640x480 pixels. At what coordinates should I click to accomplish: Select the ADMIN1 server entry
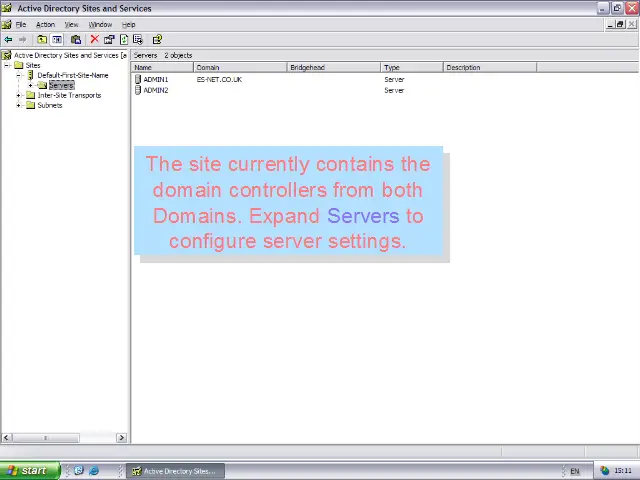pyautogui.click(x=155, y=79)
